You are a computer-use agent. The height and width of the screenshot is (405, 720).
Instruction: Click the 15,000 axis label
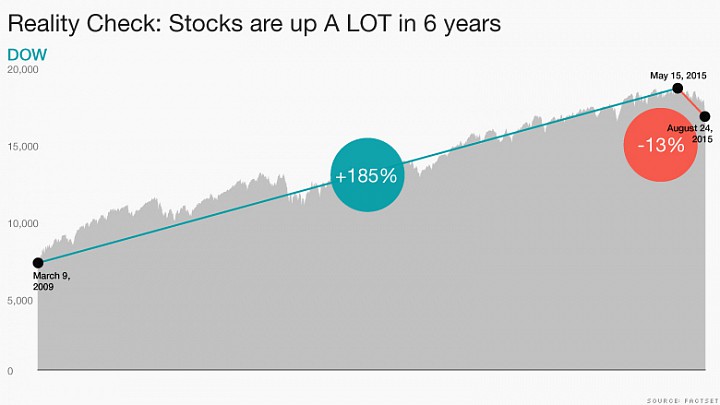tap(22, 146)
